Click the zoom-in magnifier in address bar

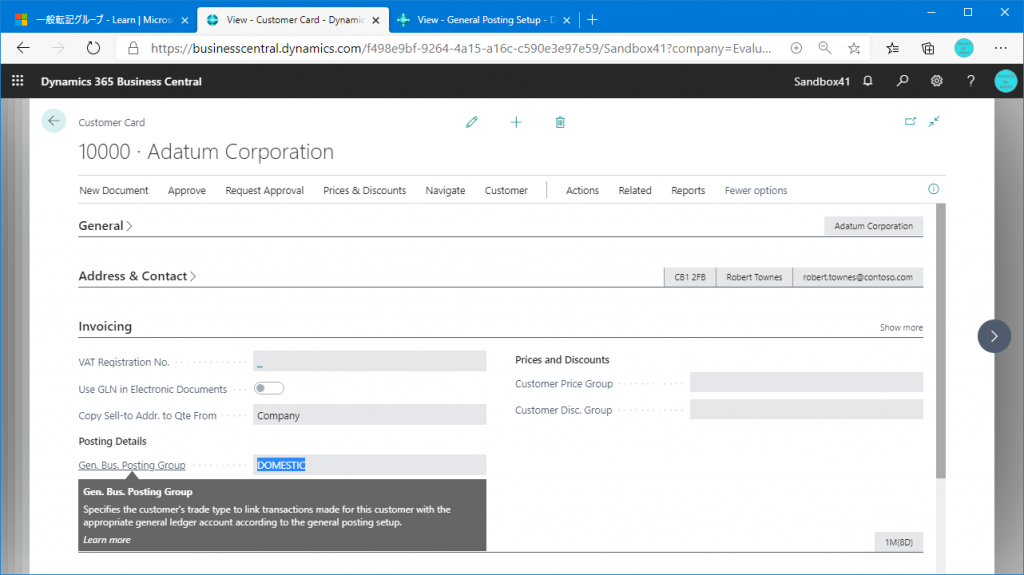[796, 48]
